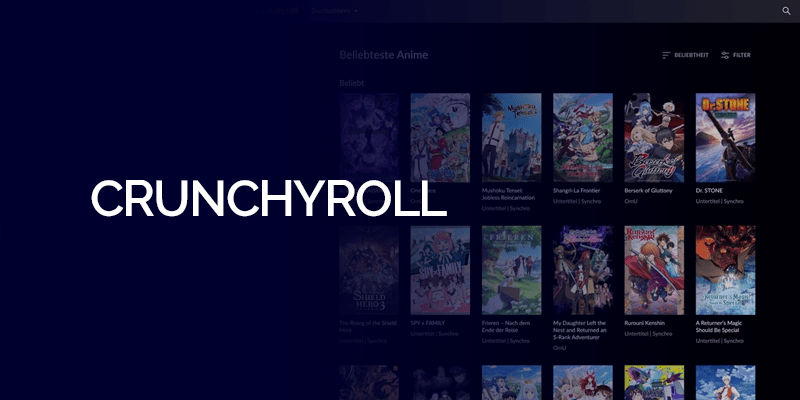Click the Frieren – Nach dem Ende title
Viewport: 800px width, 400px height.
507,327
